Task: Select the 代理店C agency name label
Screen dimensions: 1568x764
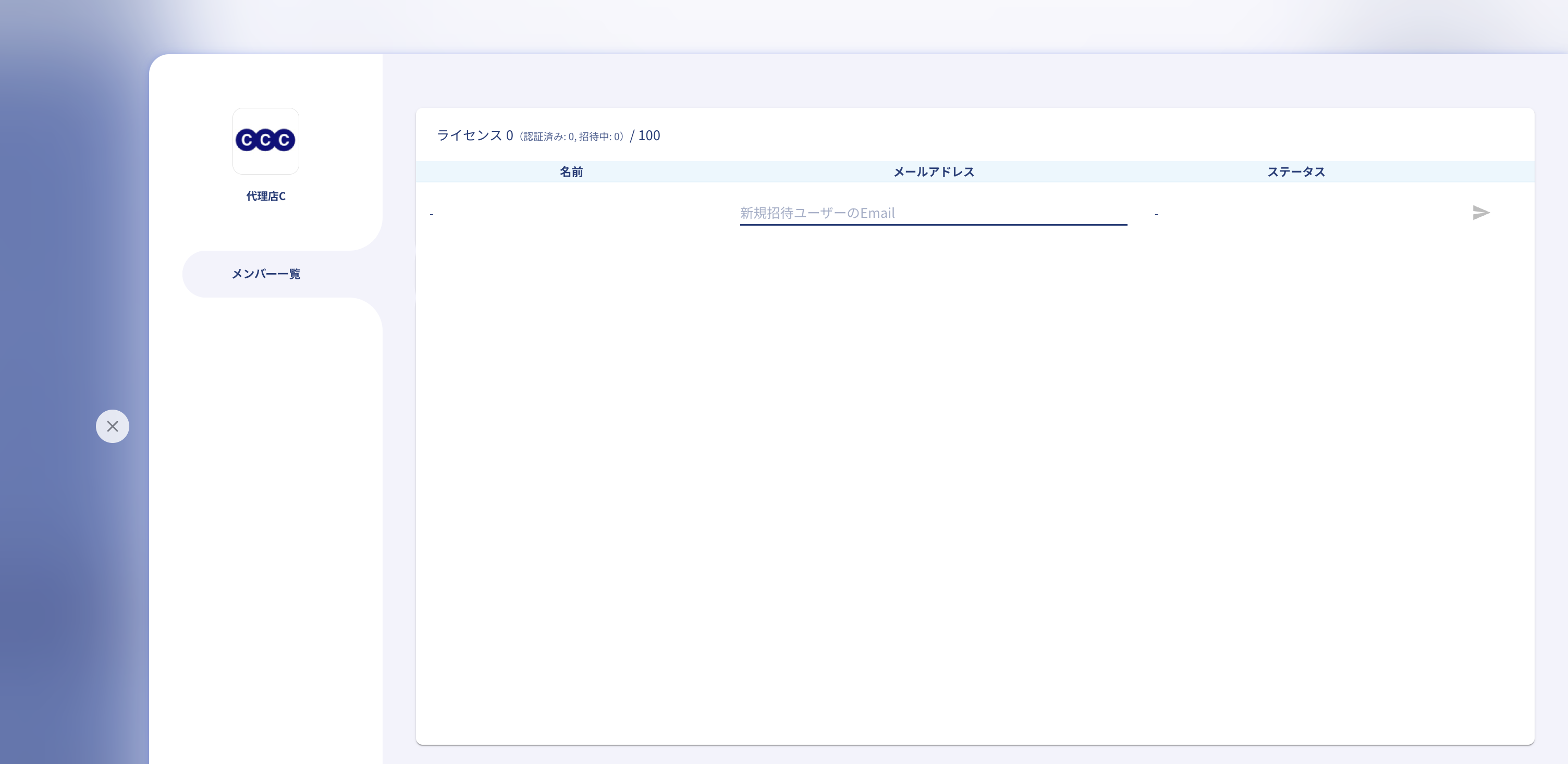Action: [265, 196]
